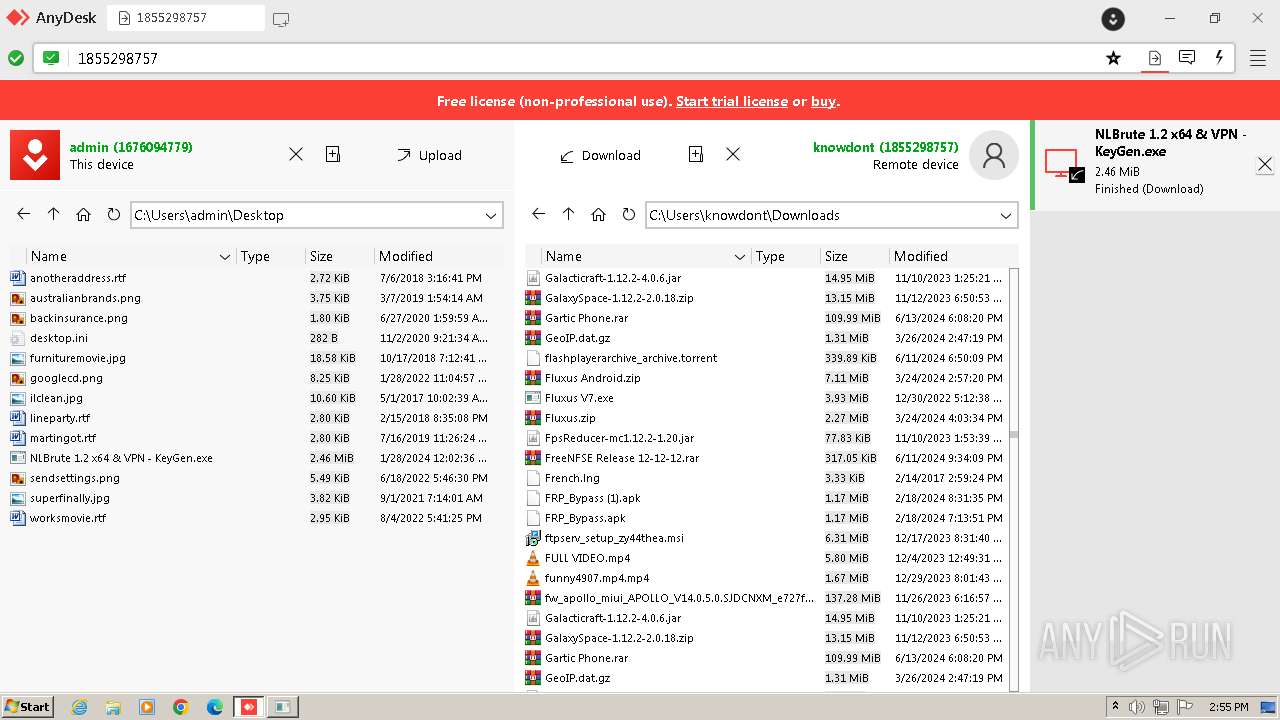This screenshot has height=720, width=1280.
Task: Refresh the local Desktop folder listing
Action: 113,214
